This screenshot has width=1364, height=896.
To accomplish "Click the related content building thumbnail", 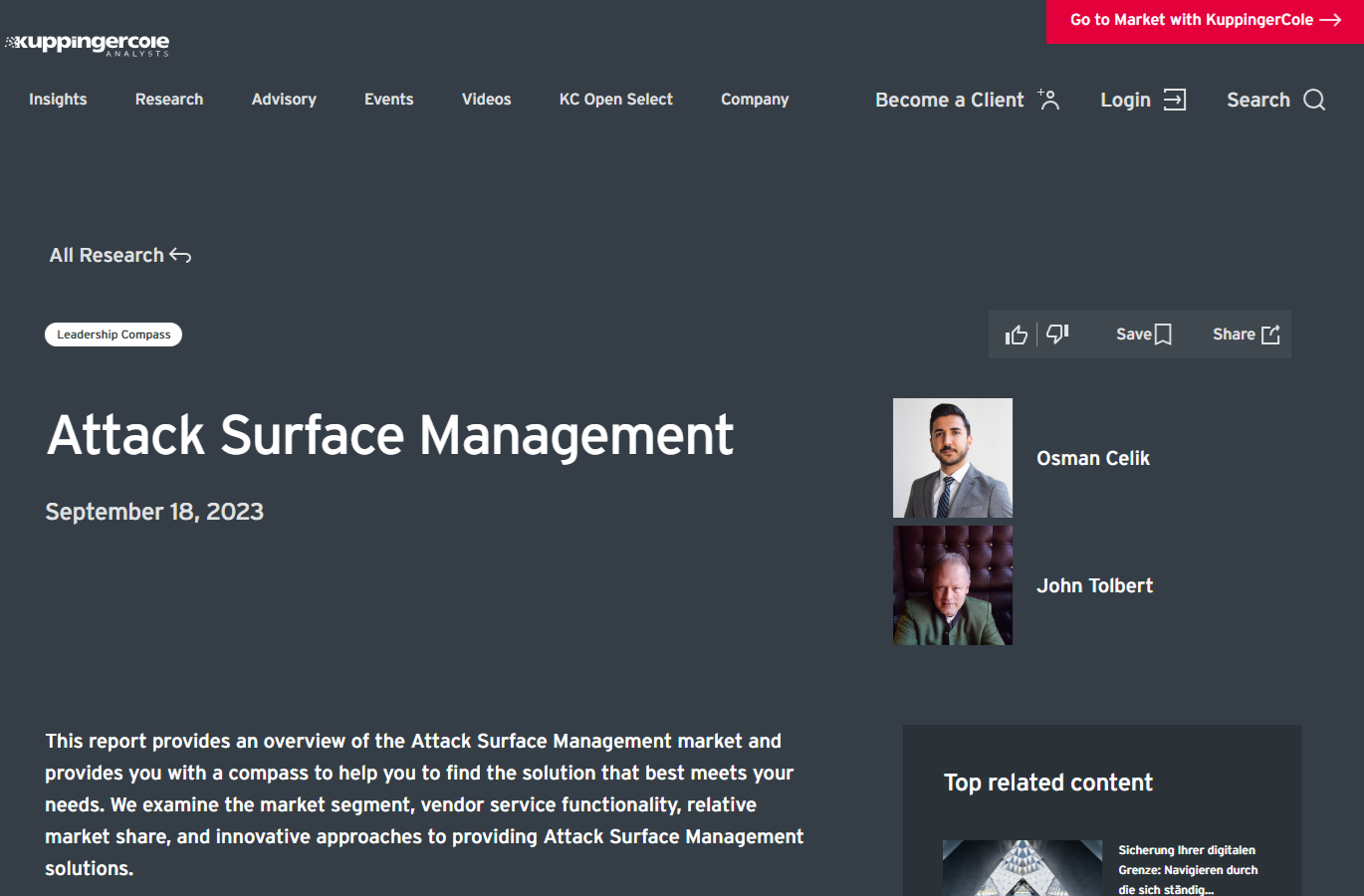I will [x=1023, y=868].
